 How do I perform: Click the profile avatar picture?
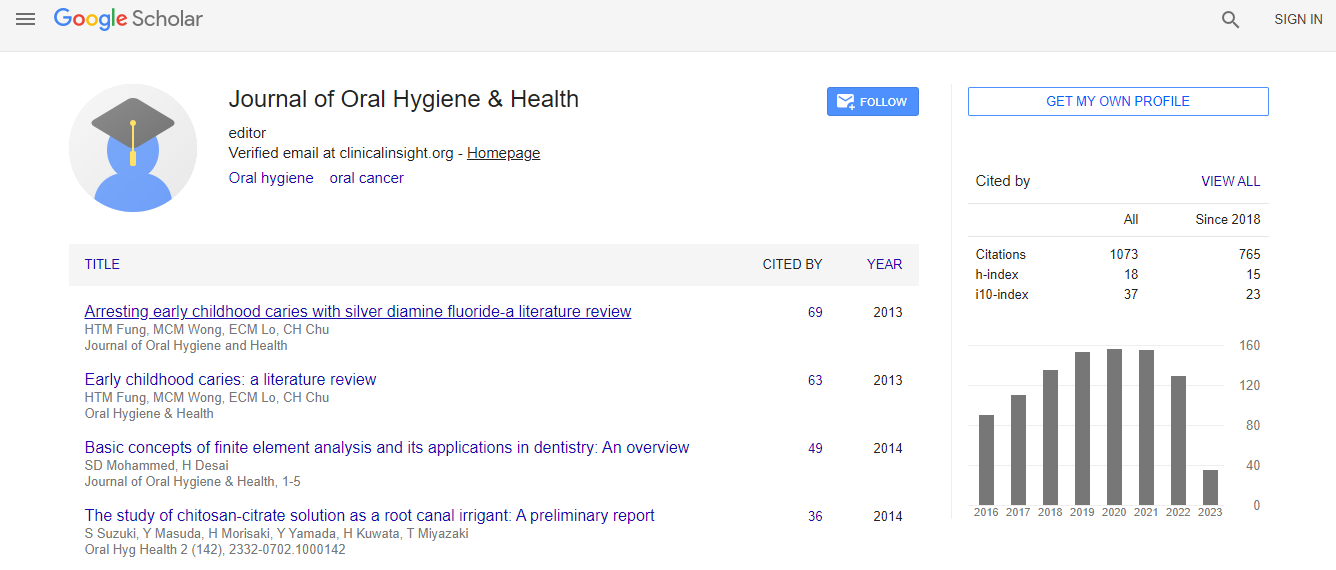(133, 148)
